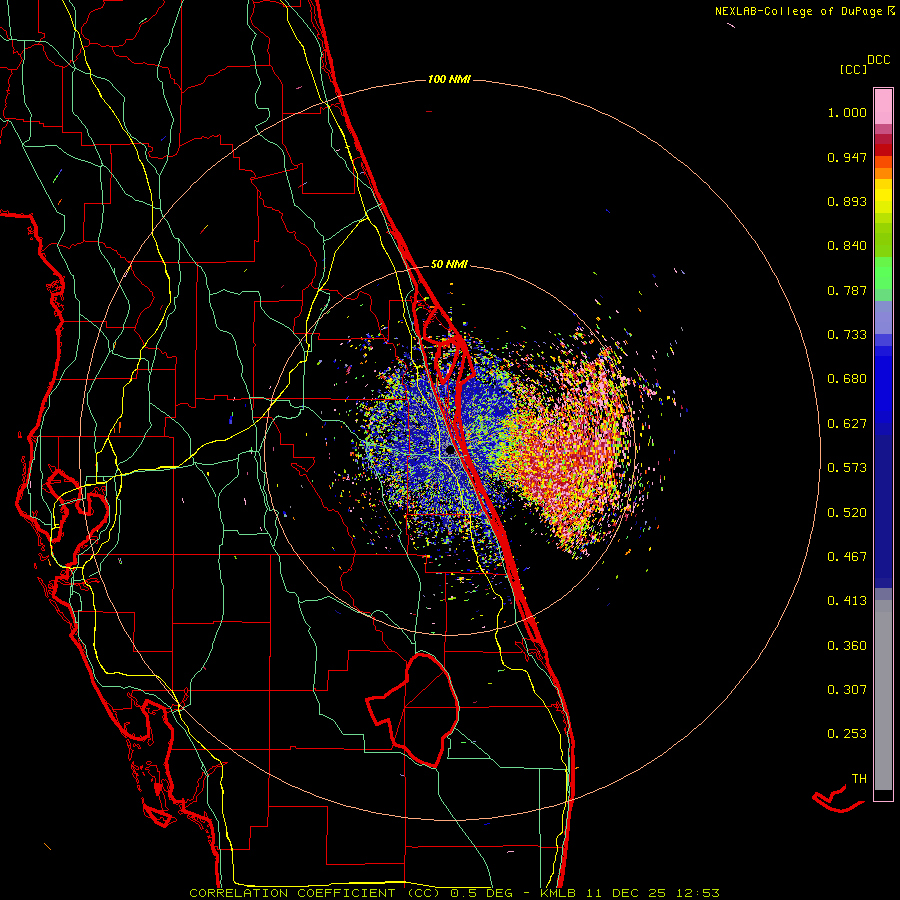Screen dimensions: 900x900
Task: Click the 100 NMI range ring label
Action: [449, 79]
